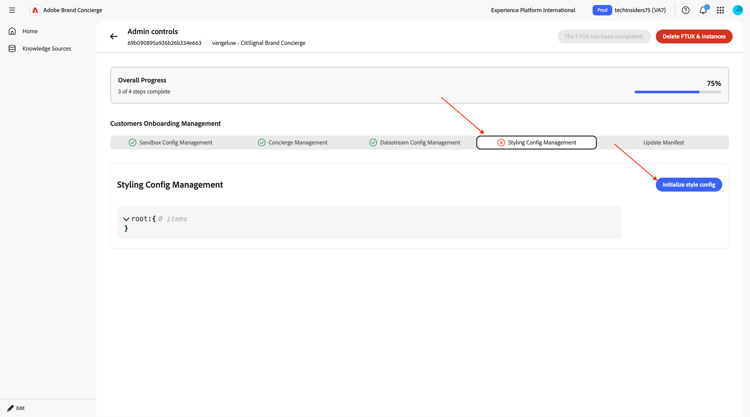Click the Prod environment badge
The image size is (750, 417).
(602, 10)
